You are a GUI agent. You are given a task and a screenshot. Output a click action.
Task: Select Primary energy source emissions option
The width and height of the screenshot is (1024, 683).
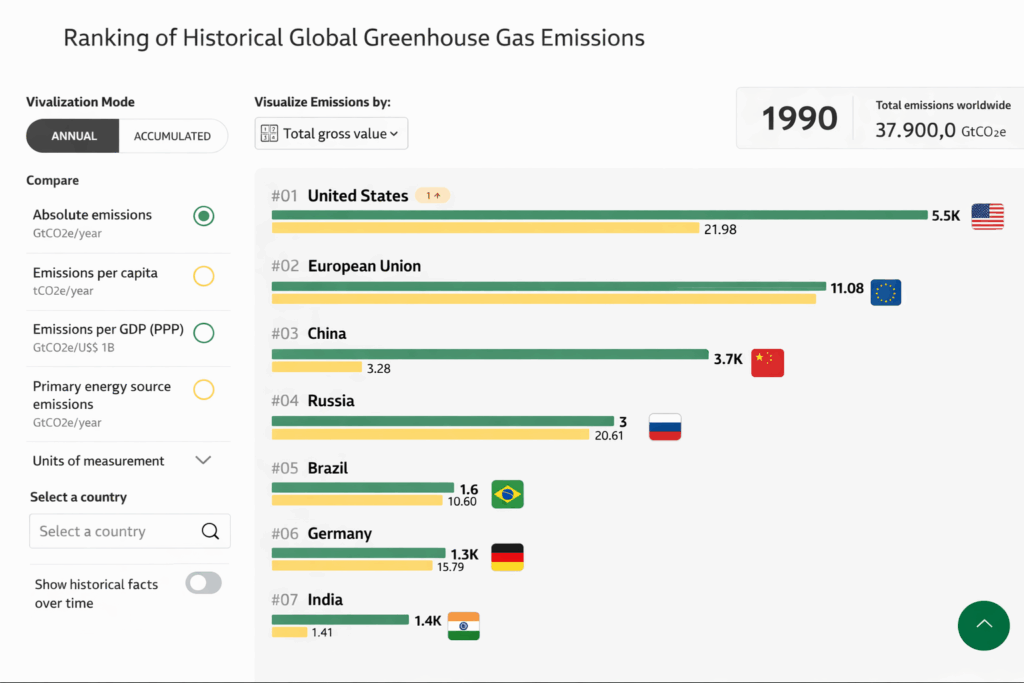[x=203, y=390]
